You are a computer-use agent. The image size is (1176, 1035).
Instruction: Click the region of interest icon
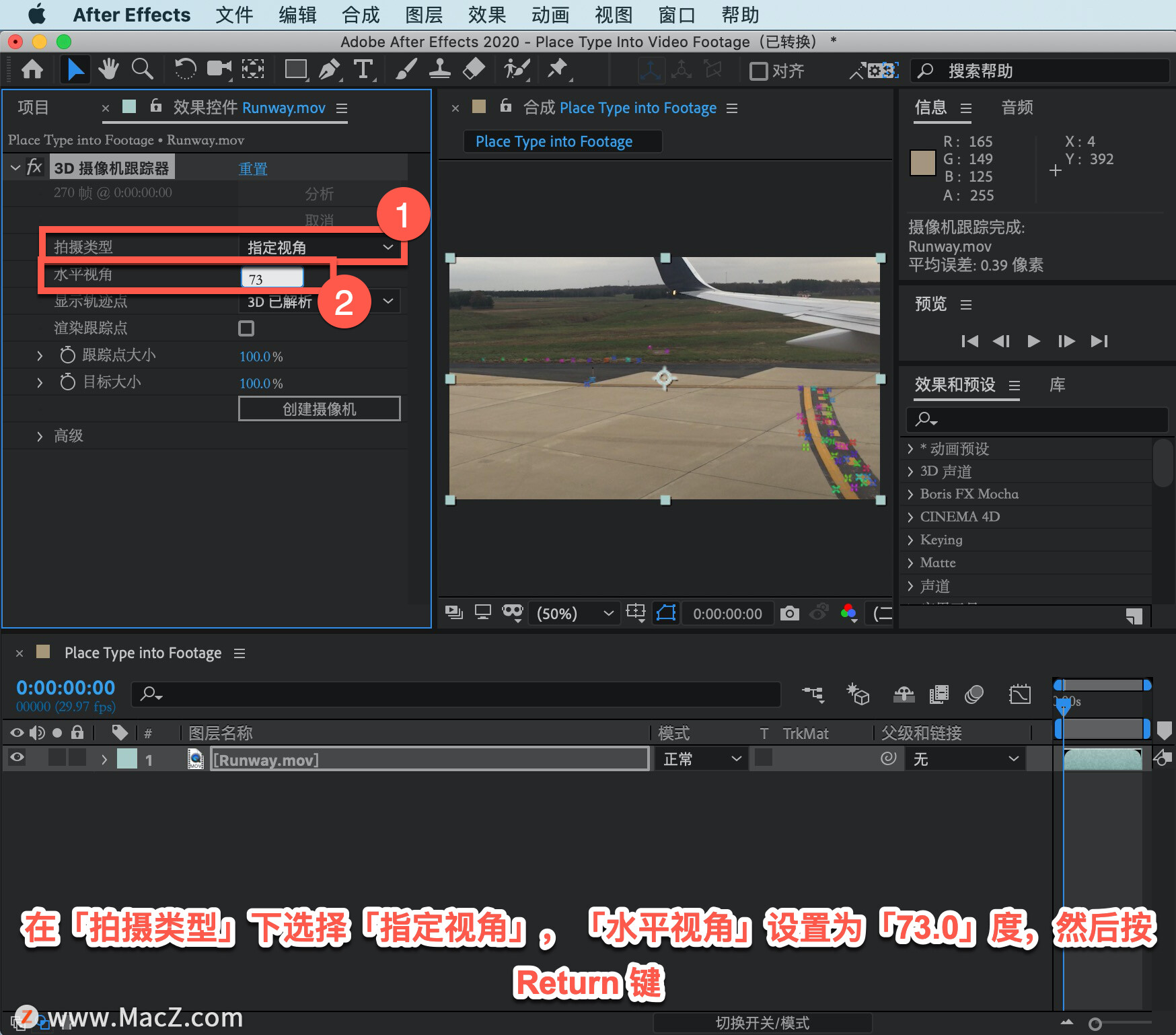click(x=636, y=613)
